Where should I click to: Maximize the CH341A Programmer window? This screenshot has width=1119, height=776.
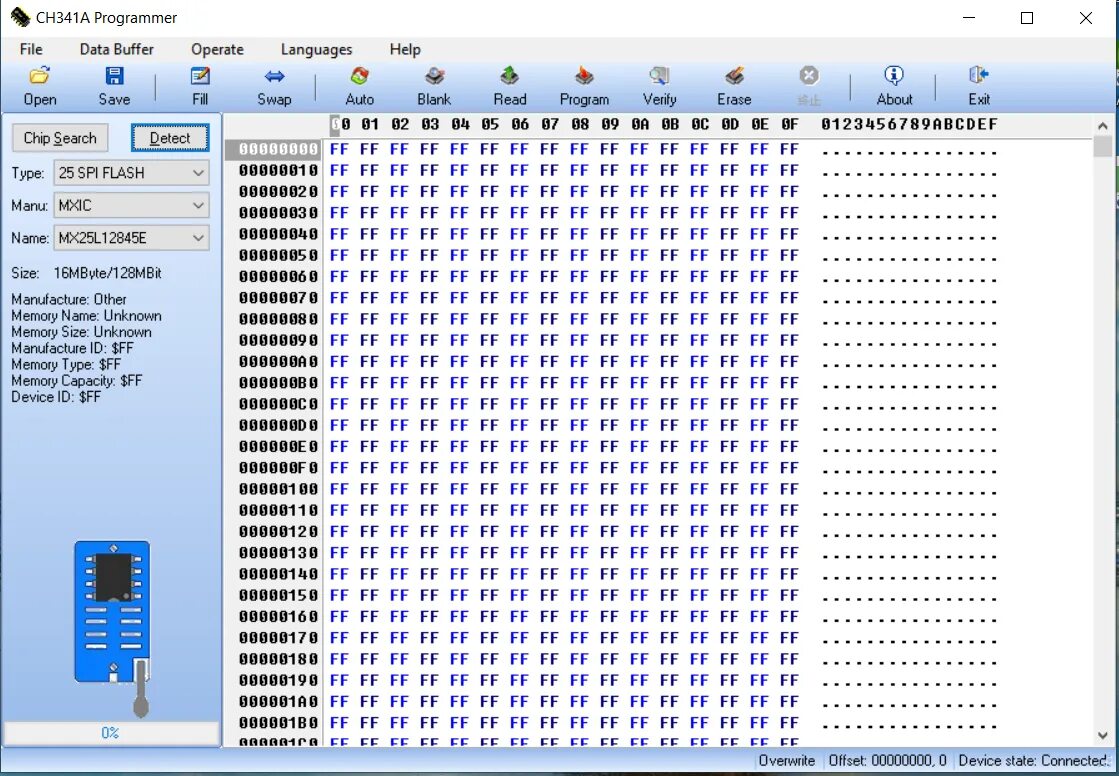point(1027,18)
